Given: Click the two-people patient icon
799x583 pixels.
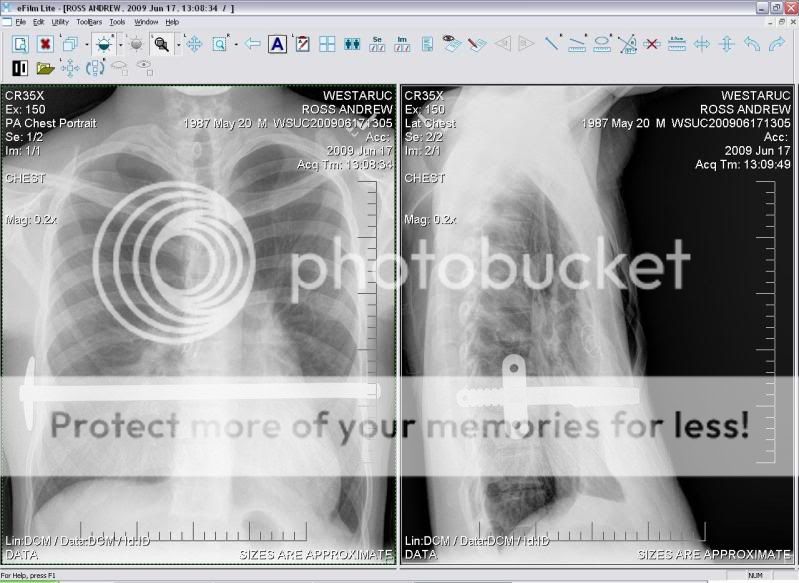Looking at the screenshot, I should pyautogui.click(x=352, y=44).
